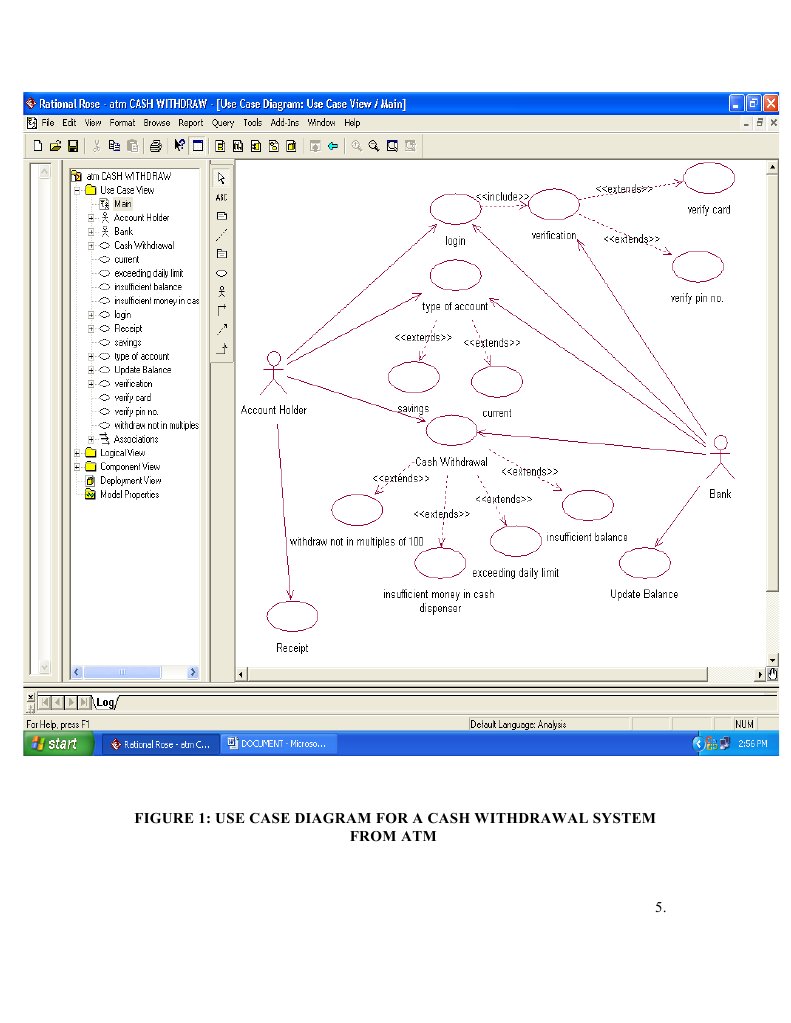Select Main diagram in browser tree
This screenshot has height=1023, width=791.
click(x=122, y=204)
